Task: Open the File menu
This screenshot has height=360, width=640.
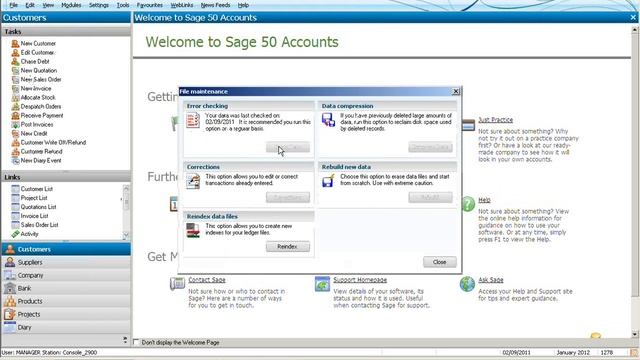Action: (x=13, y=5)
